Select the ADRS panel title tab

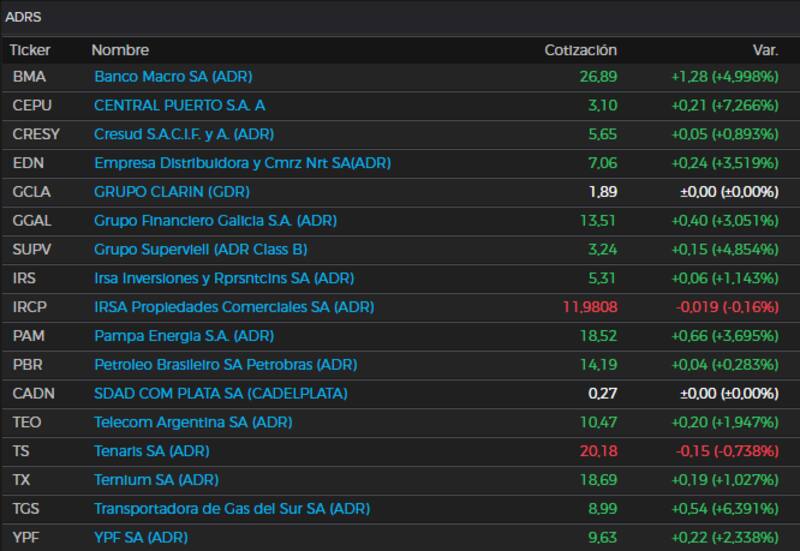[24, 17]
